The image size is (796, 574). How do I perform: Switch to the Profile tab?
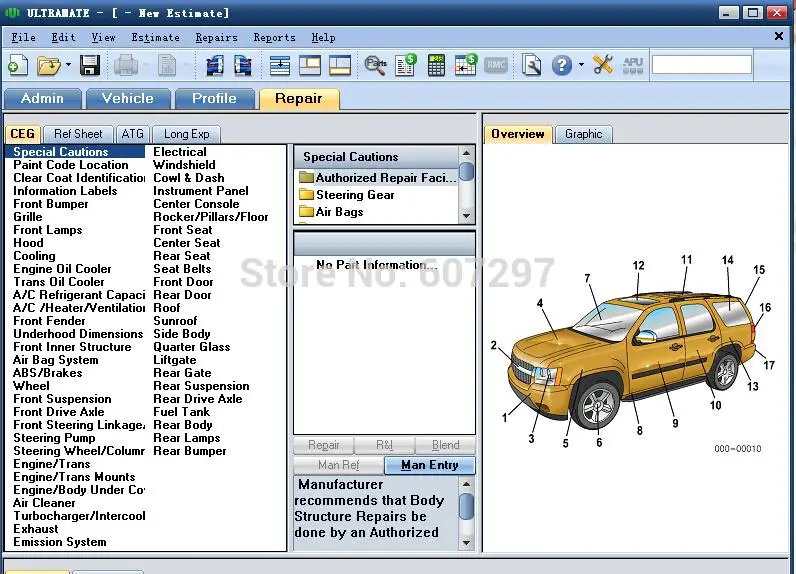pos(214,98)
